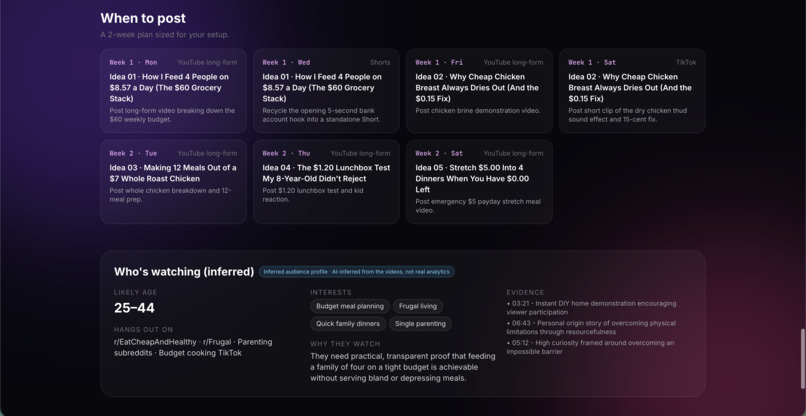This screenshot has width=806, height=416.
Task: Click the Quick family dinners chip
Action: coord(348,324)
